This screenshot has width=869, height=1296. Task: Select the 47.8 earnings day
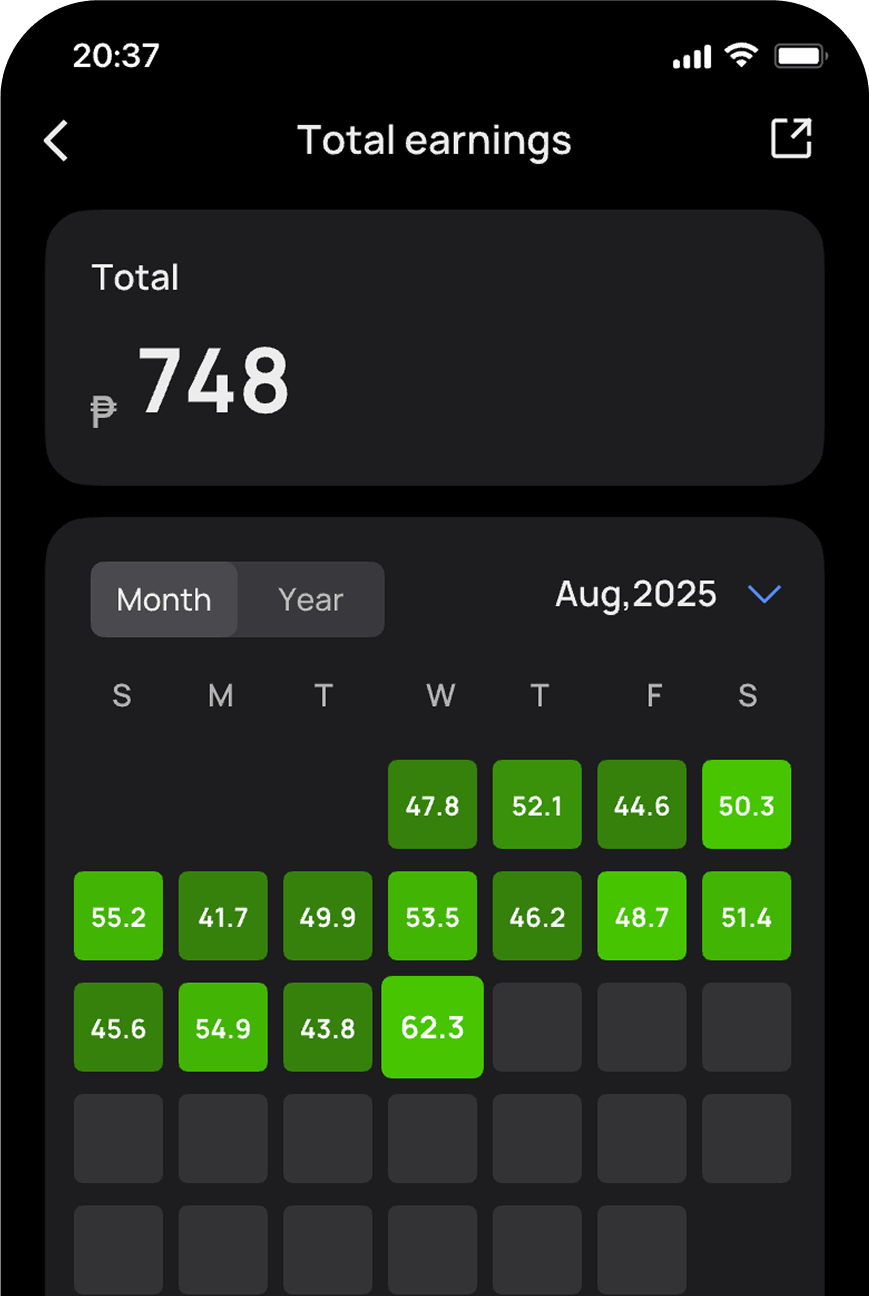coord(432,805)
